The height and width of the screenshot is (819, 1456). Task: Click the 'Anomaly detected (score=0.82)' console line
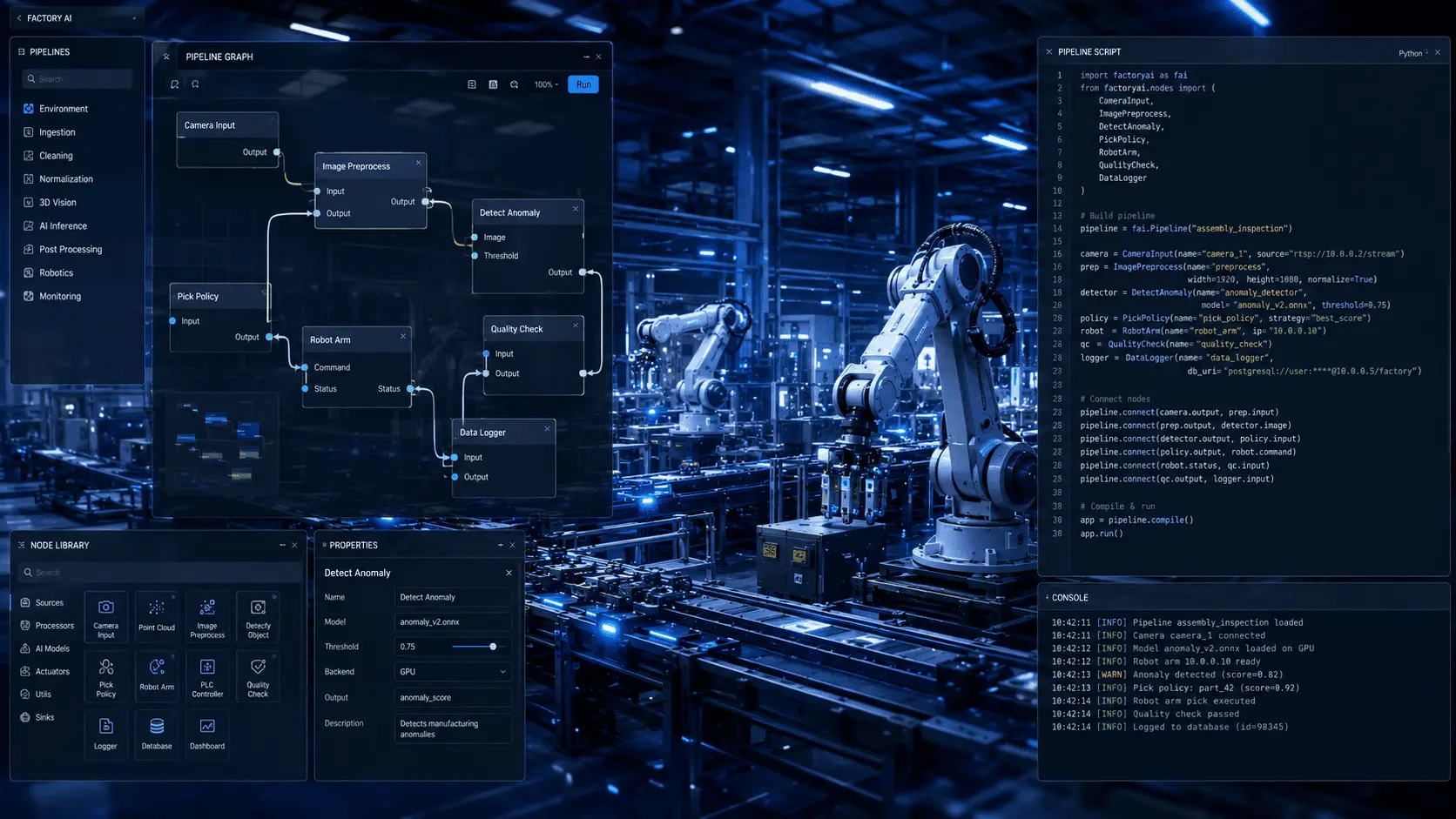pyautogui.click(x=1167, y=675)
